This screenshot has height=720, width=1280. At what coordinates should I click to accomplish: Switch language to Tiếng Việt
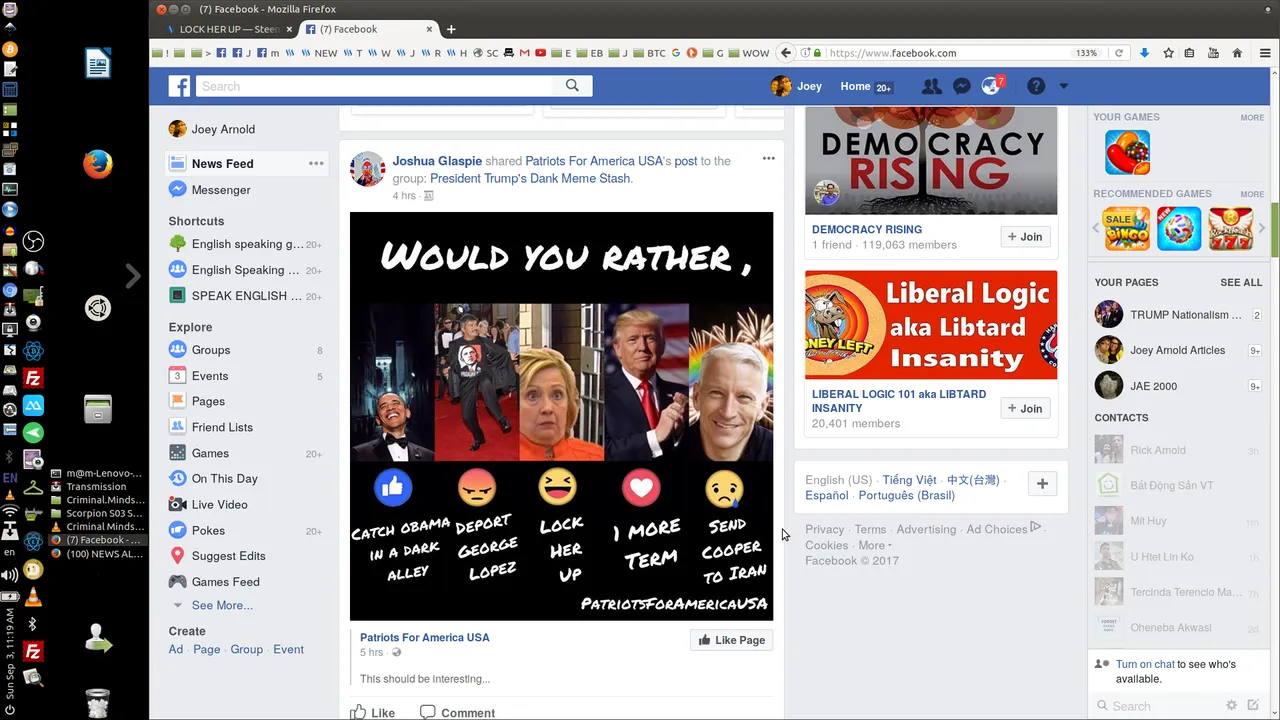pos(909,480)
